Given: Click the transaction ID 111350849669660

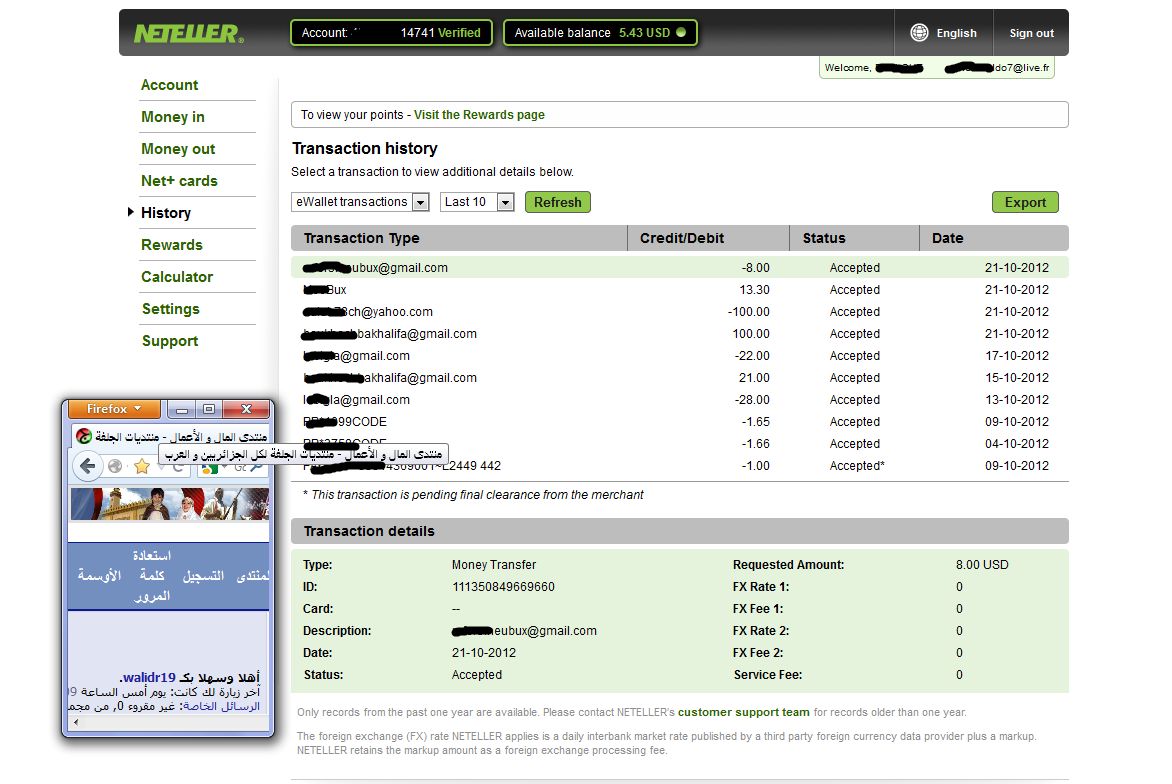Looking at the screenshot, I should pos(503,587).
